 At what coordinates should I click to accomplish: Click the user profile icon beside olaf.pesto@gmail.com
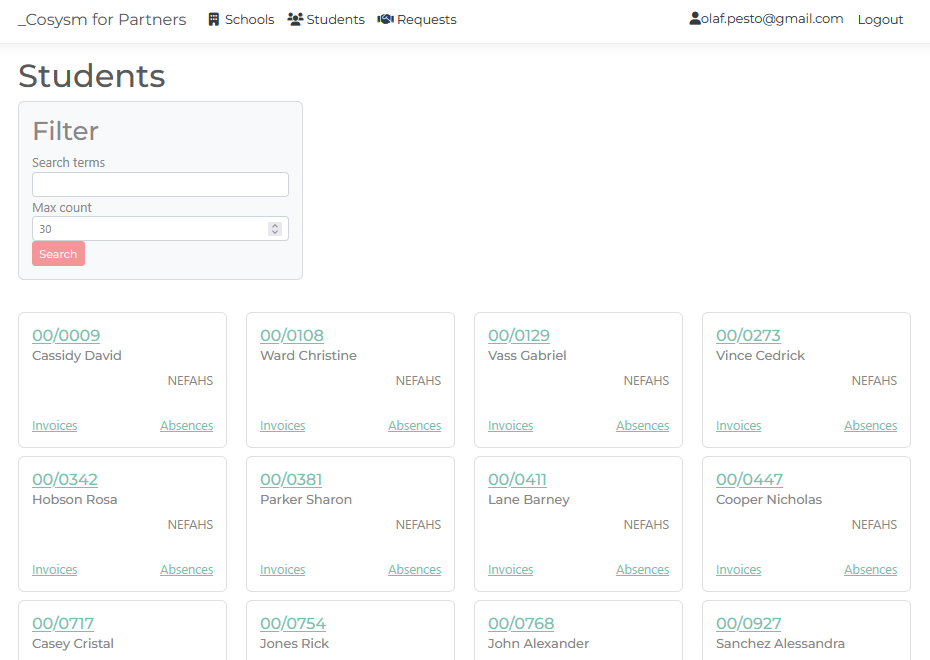coord(694,18)
